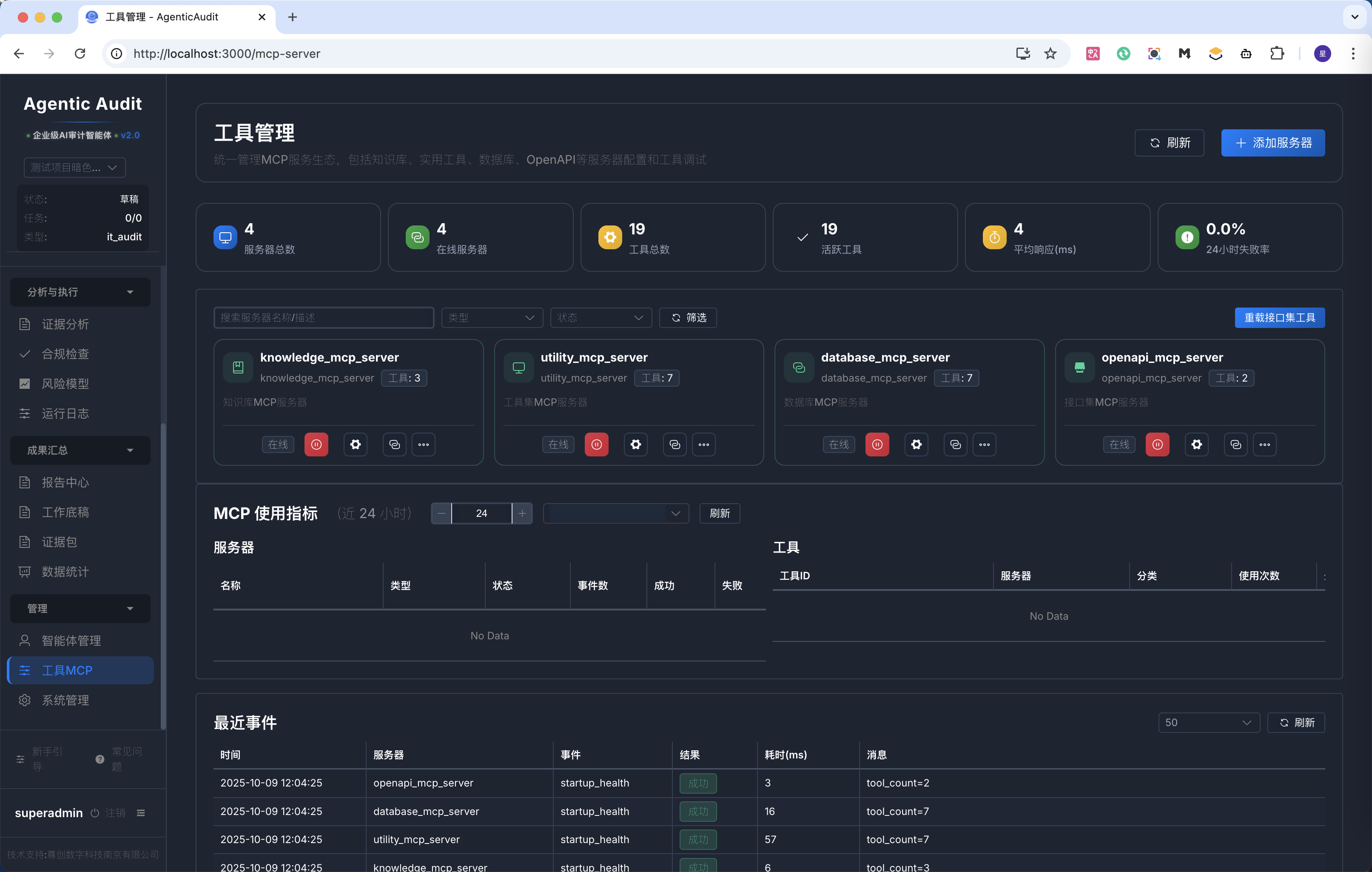Open more options on utility_mcp_server card
The height and width of the screenshot is (872, 1372).
click(x=704, y=445)
